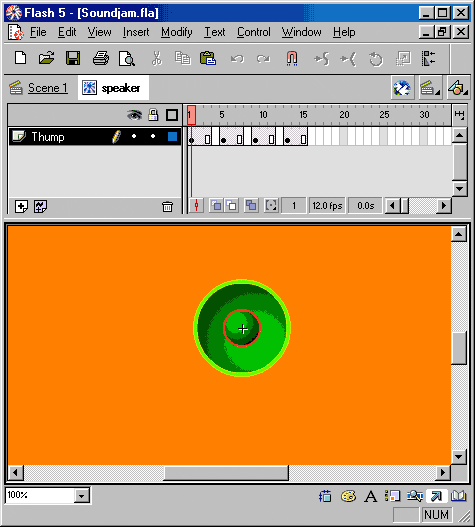Open the Modify menu
Screen dimensions: 475x527
pos(176,32)
